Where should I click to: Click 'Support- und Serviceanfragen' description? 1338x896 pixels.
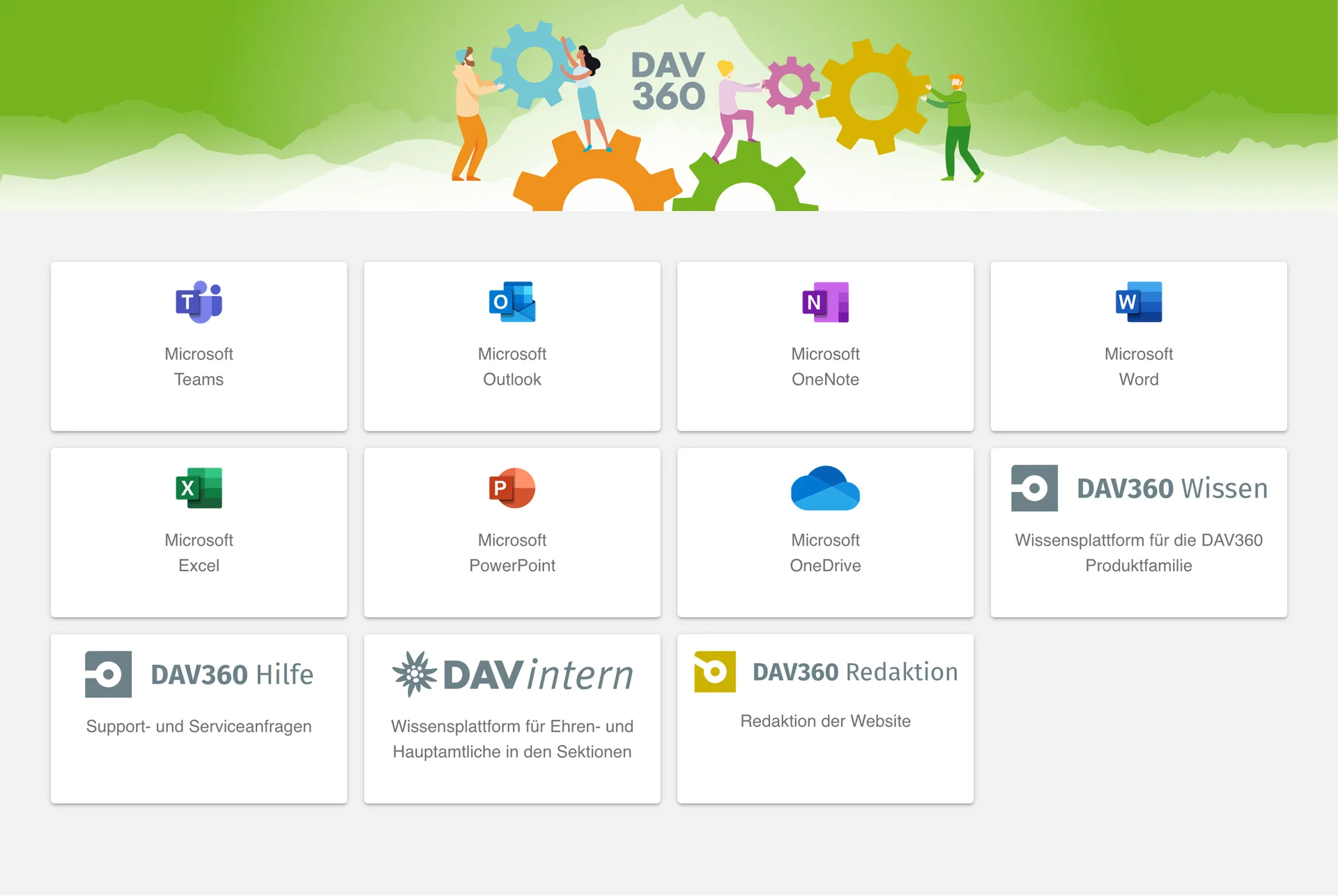pyautogui.click(x=199, y=726)
